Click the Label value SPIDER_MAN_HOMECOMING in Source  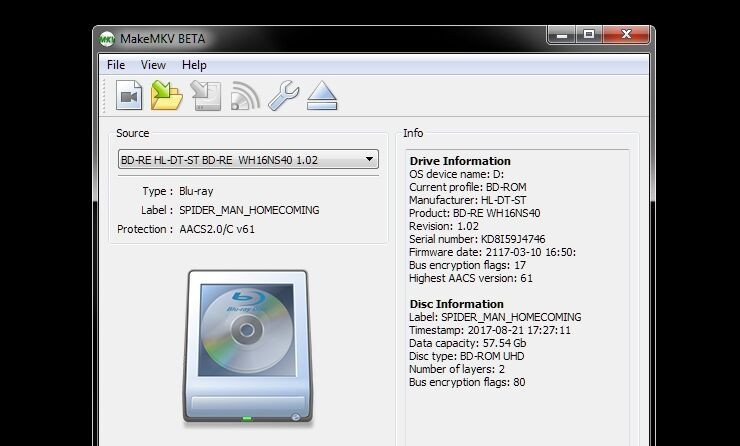[249, 210]
